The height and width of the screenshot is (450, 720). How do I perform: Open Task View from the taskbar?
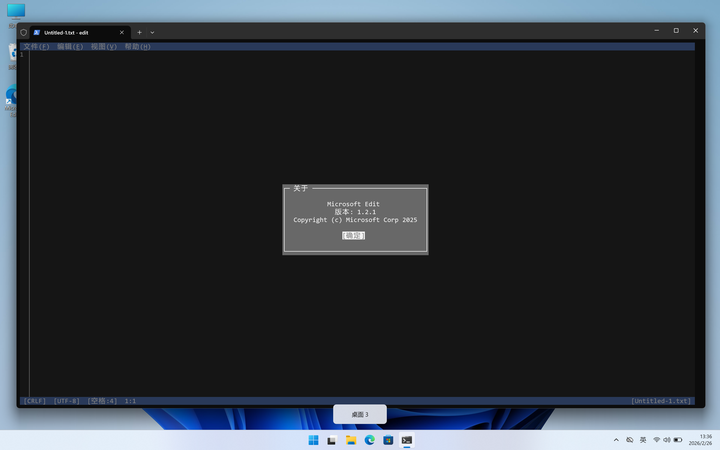coord(332,440)
